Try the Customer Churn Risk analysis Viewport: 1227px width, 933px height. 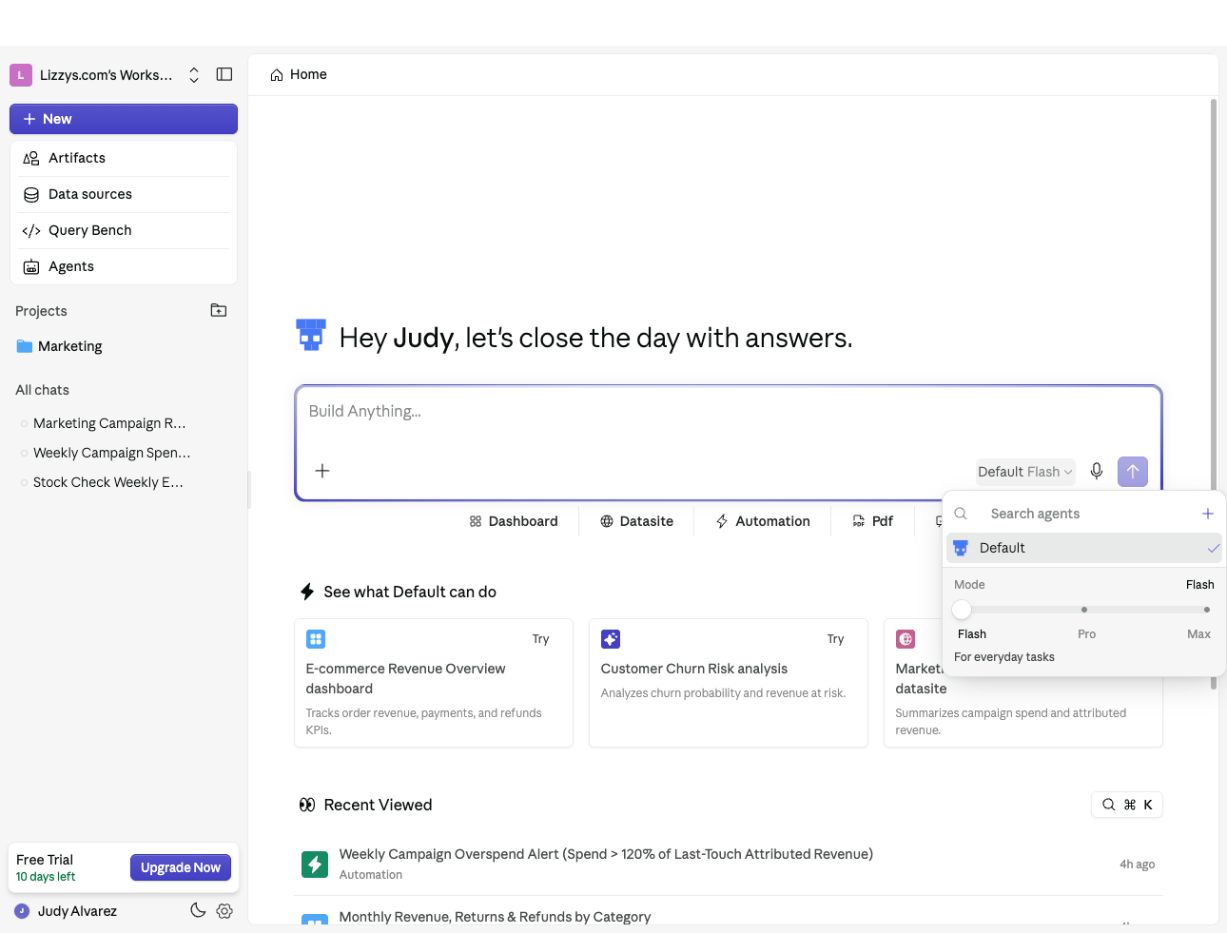835,639
